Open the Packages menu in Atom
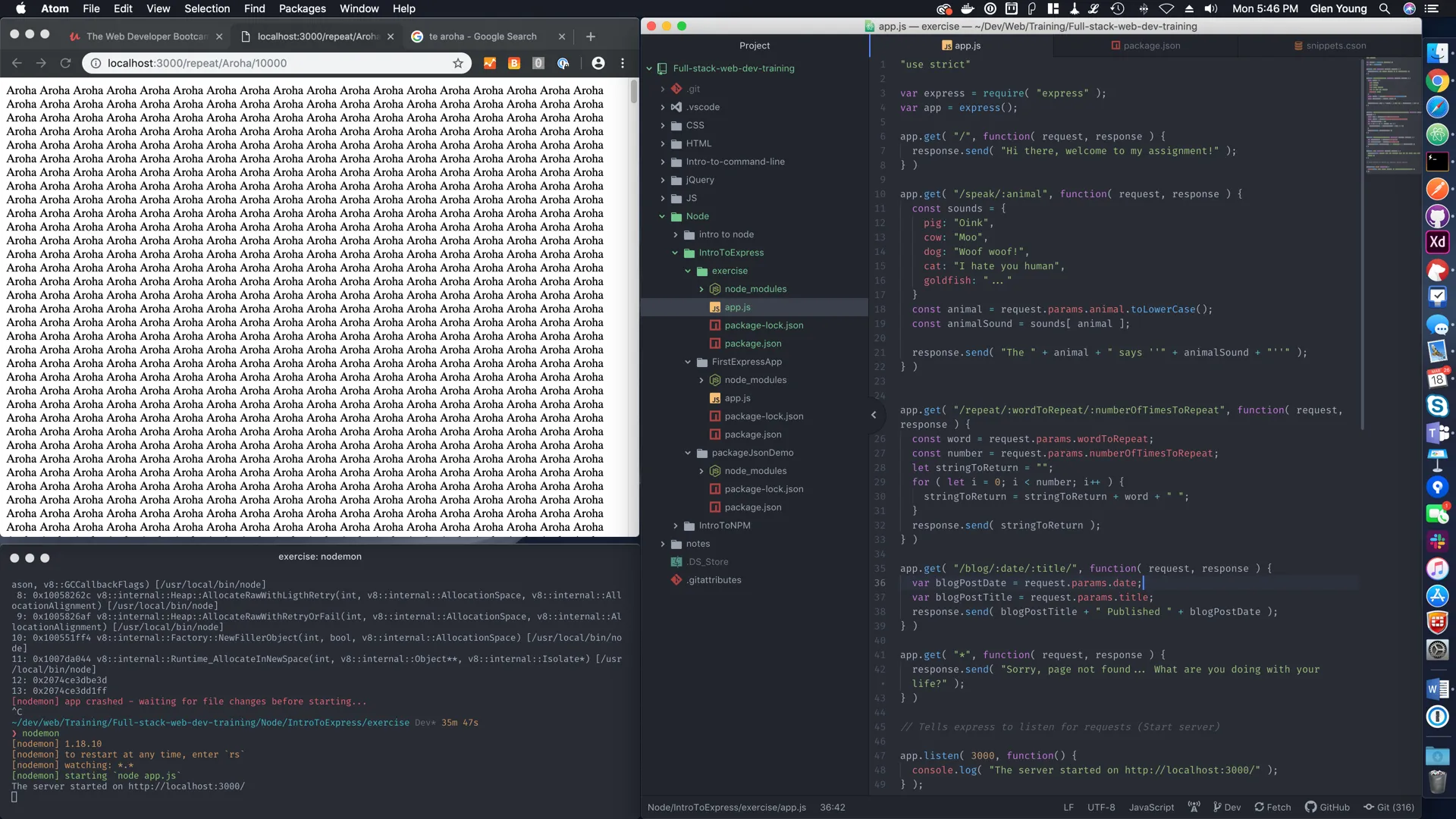The image size is (1456, 819). [x=302, y=8]
